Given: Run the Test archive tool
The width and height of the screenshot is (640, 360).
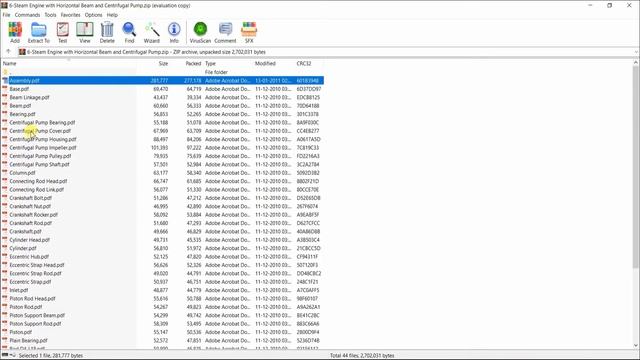Looking at the screenshot, I should [62, 33].
